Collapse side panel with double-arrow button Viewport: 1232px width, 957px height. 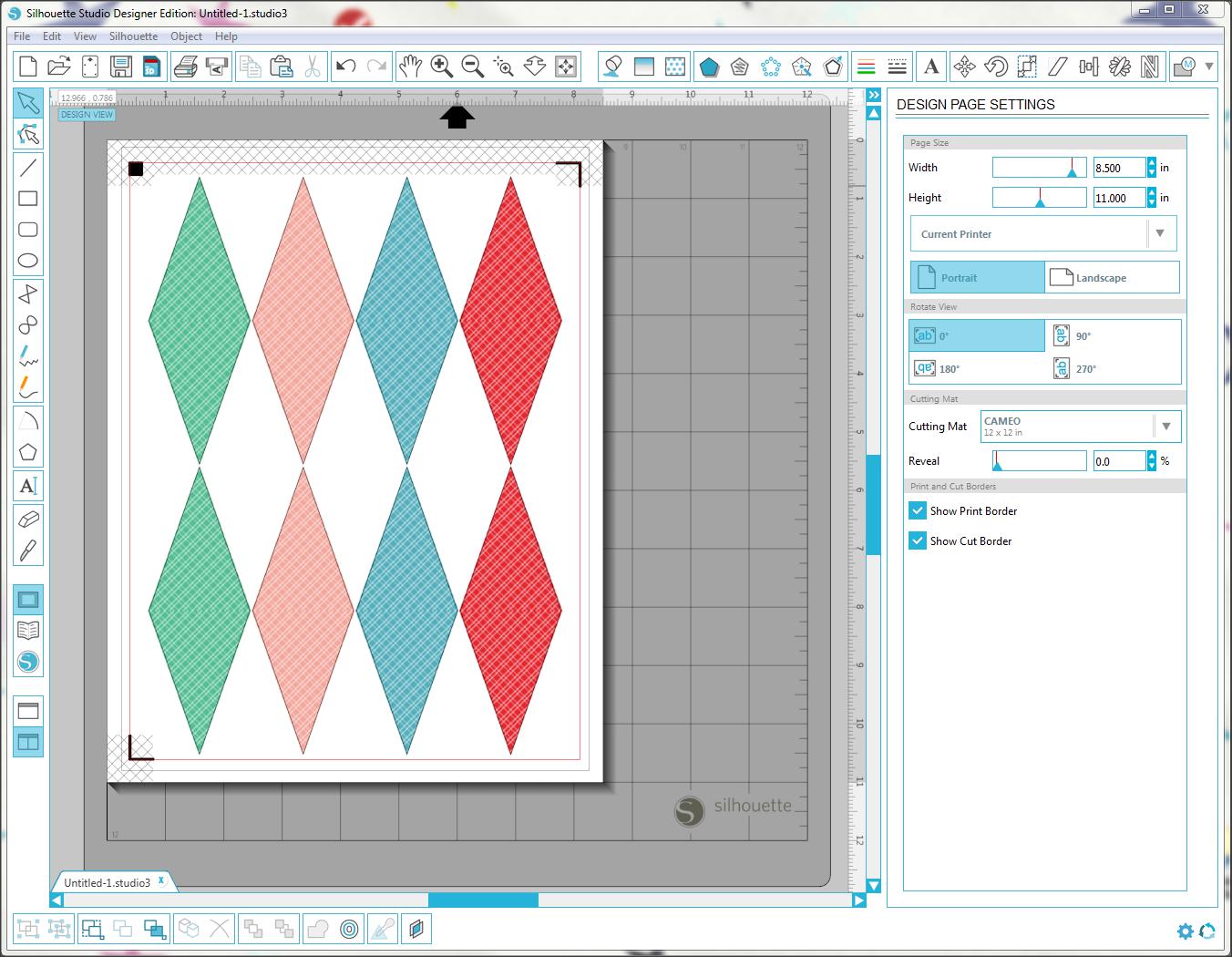tap(873, 95)
